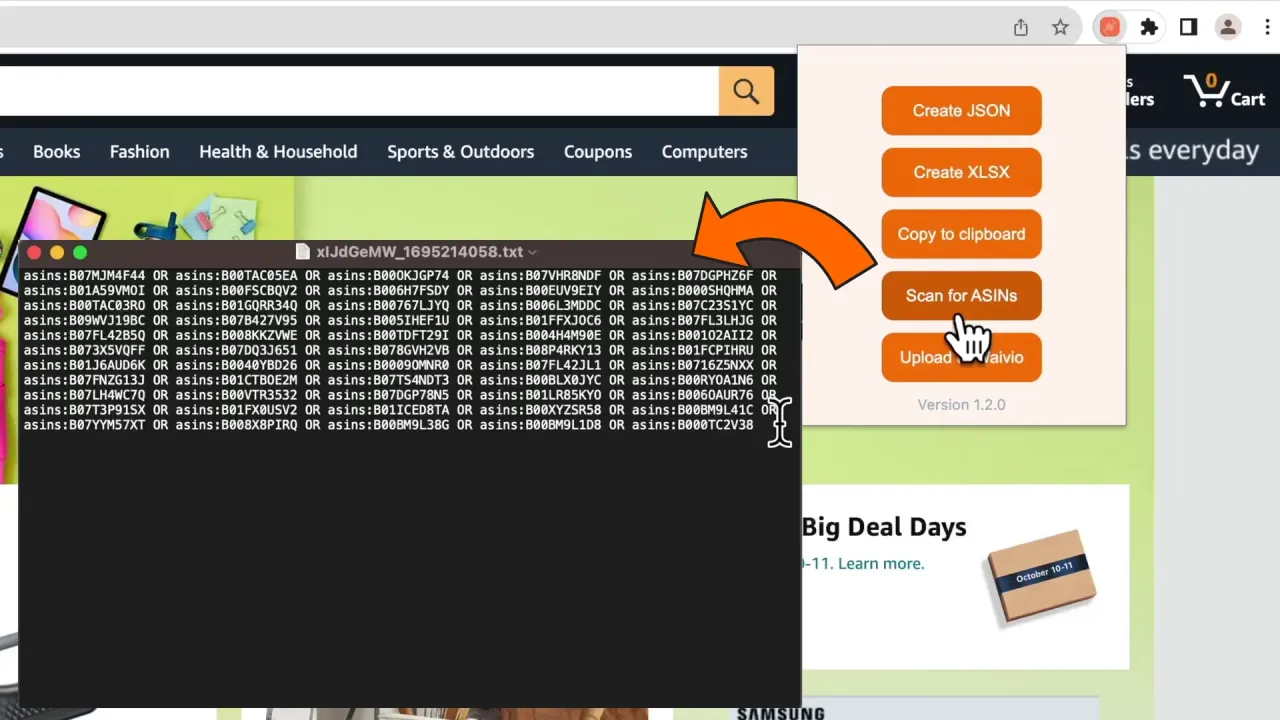1280x720 pixels.
Task: Click the Learn more link
Action: point(881,564)
